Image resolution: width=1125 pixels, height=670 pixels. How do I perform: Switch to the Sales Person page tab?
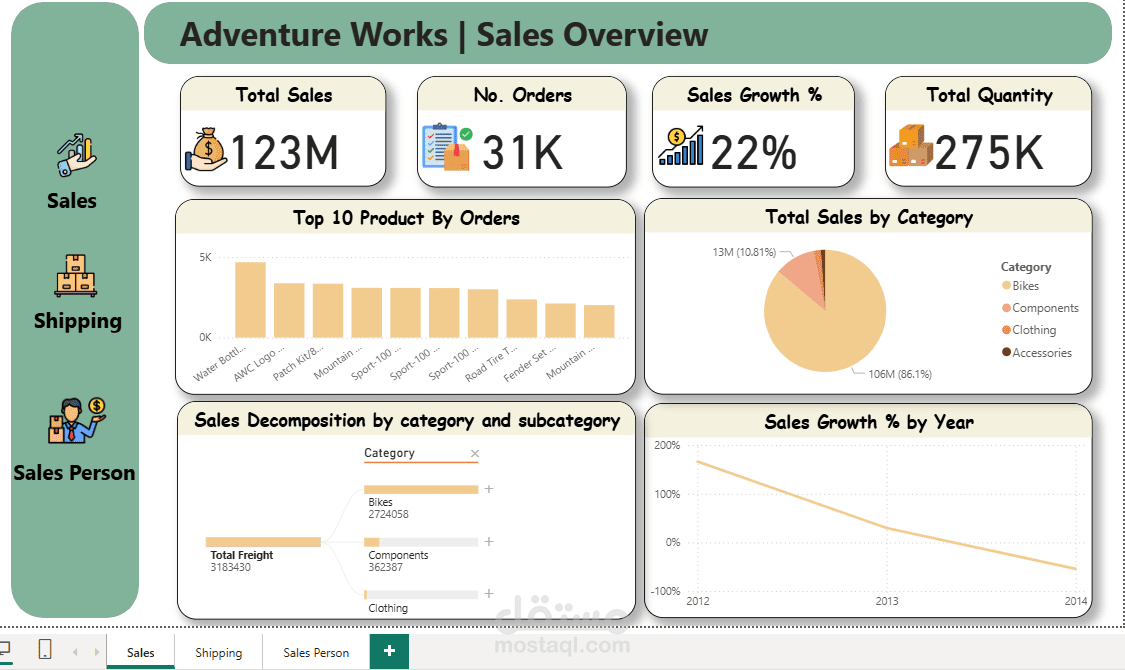point(316,652)
